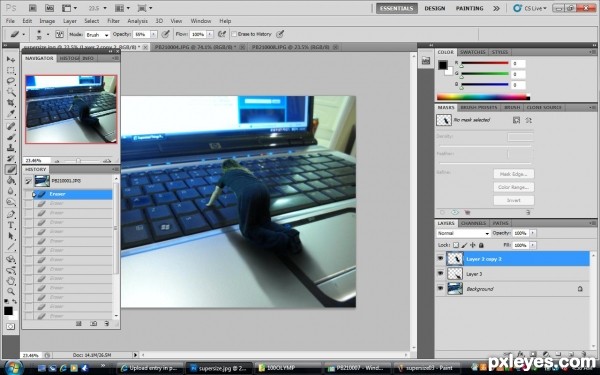
Task: Toggle lock position
Action: pos(473,245)
